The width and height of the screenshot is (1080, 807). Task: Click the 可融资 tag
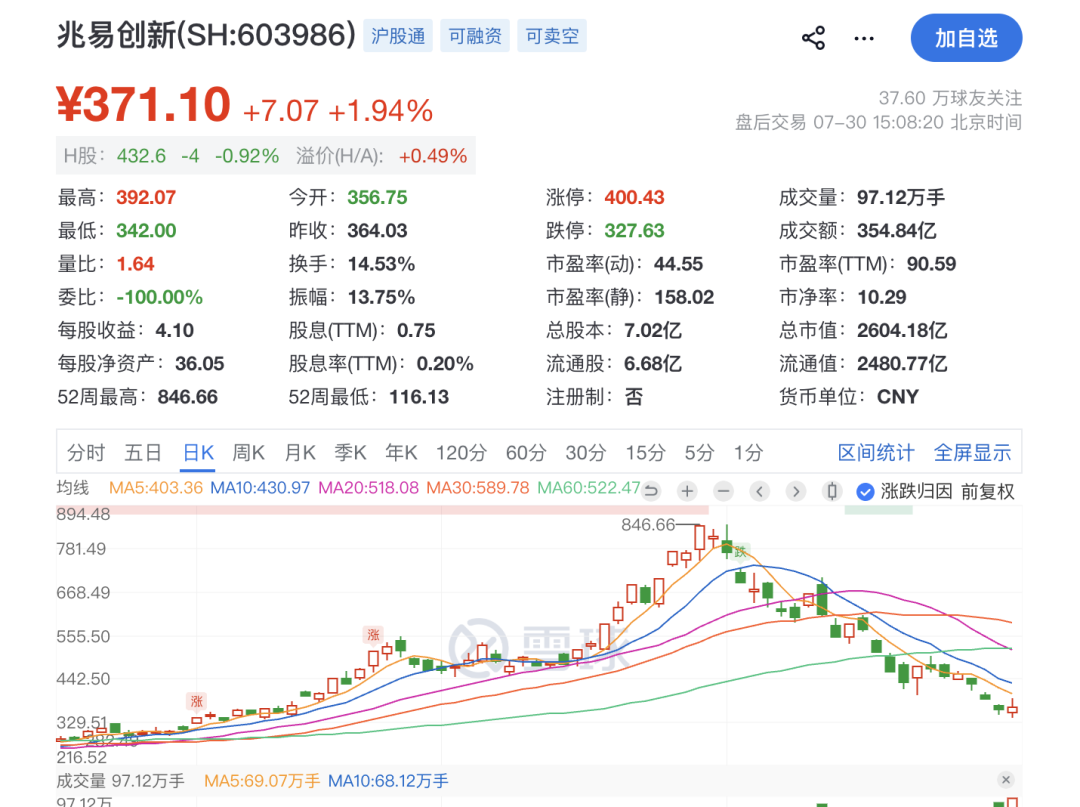[475, 36]
